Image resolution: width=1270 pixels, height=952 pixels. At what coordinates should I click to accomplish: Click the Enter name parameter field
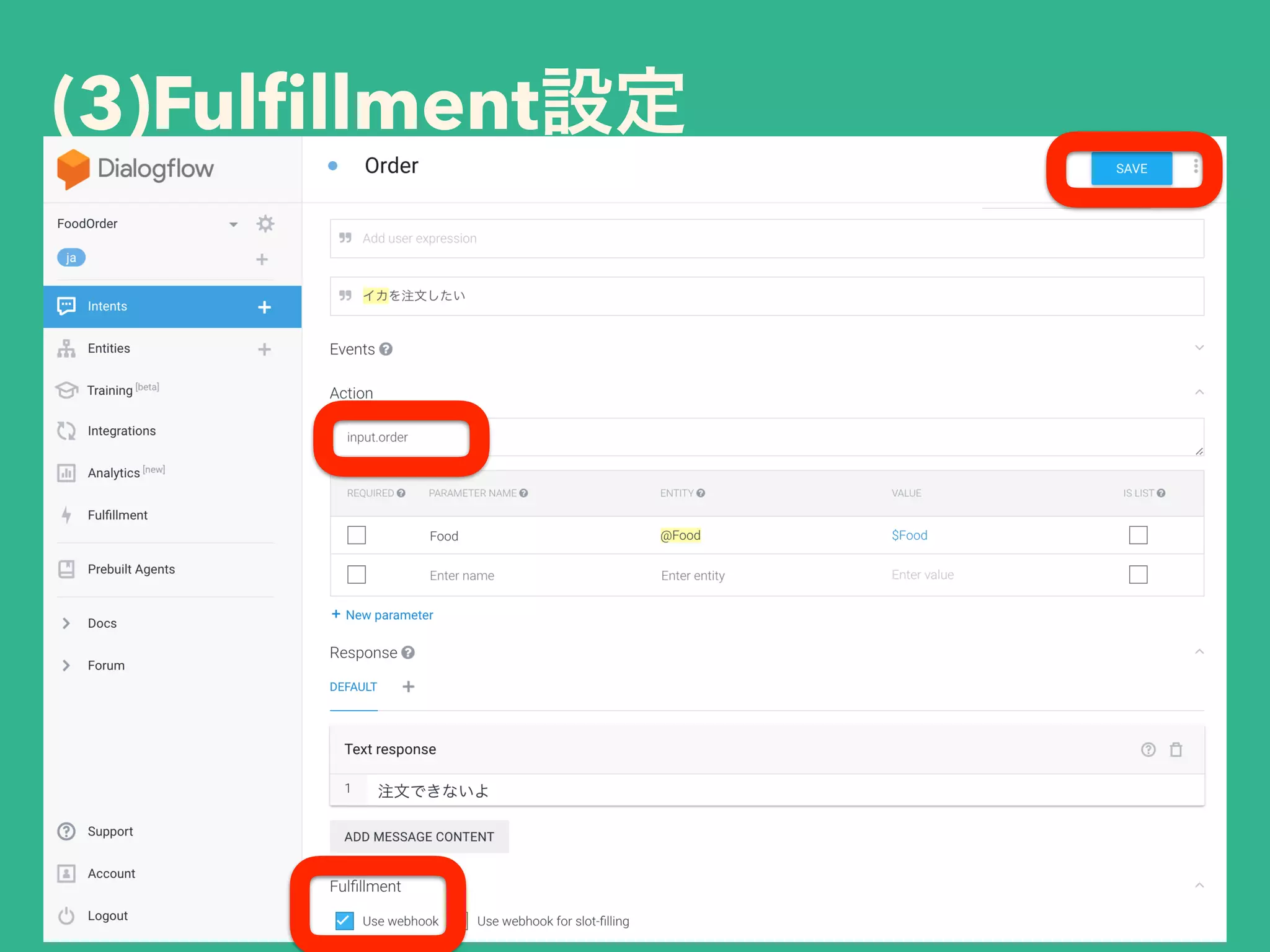point(462,576)
